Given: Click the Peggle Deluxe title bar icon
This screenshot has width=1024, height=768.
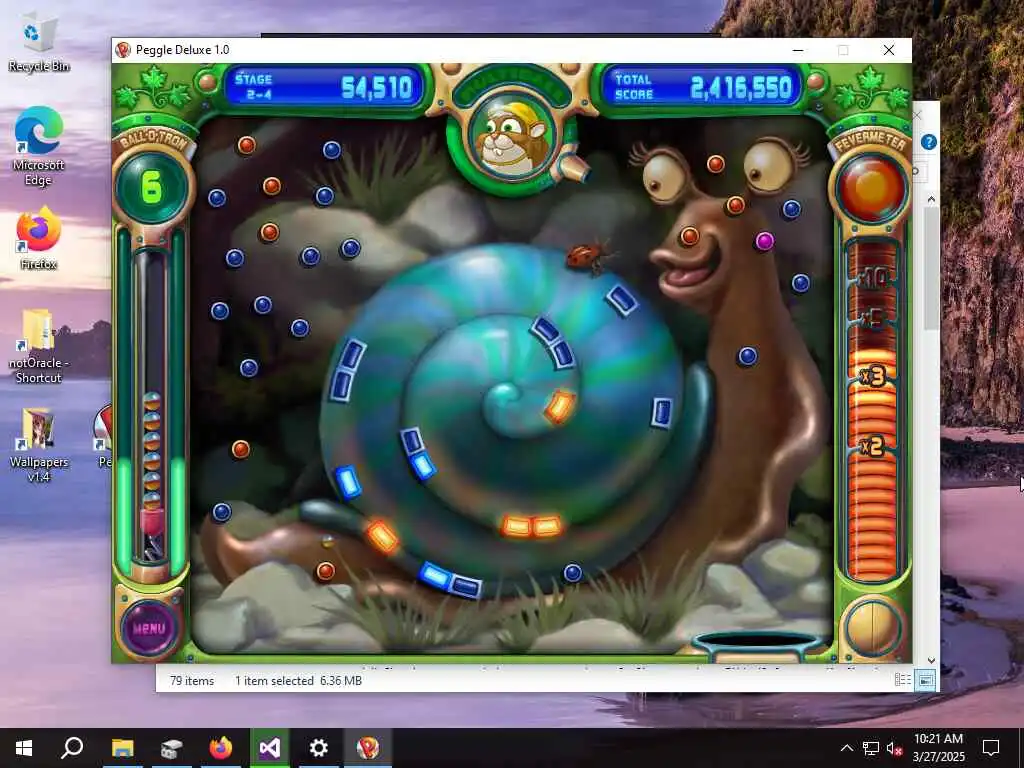Looking at the screenshot, I should [x=123, y=50].
